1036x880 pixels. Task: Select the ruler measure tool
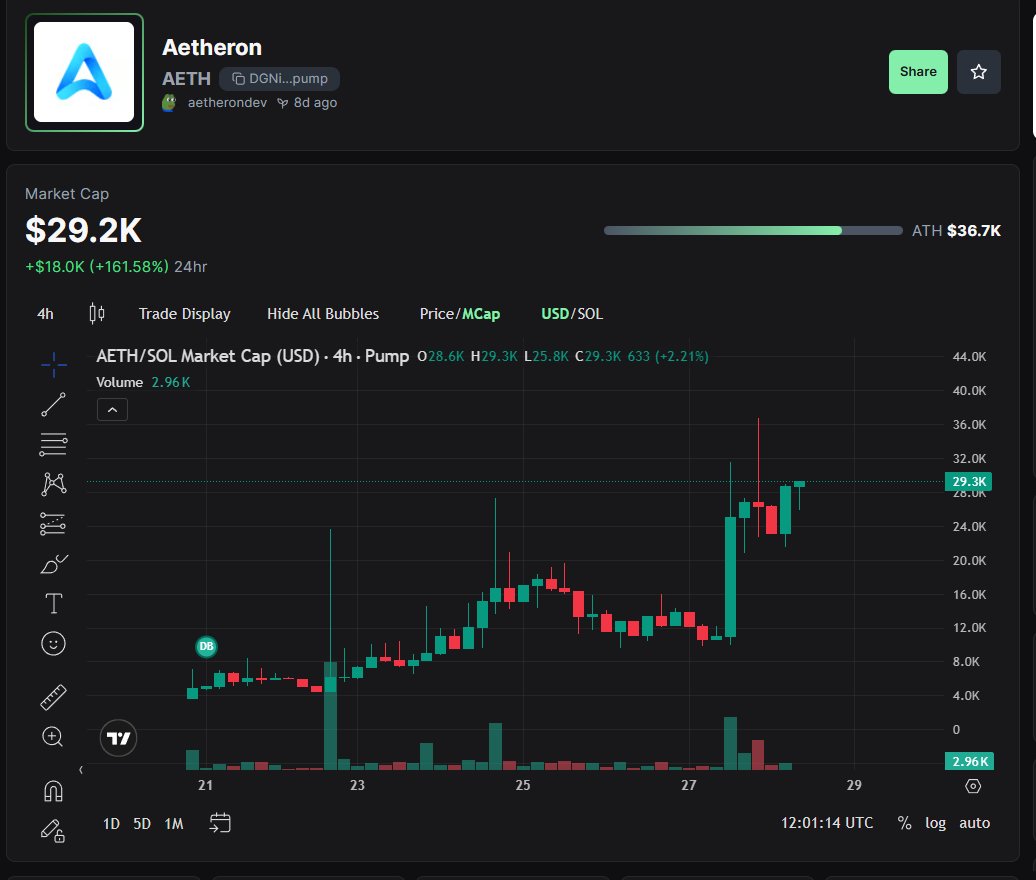pos(54,697)
